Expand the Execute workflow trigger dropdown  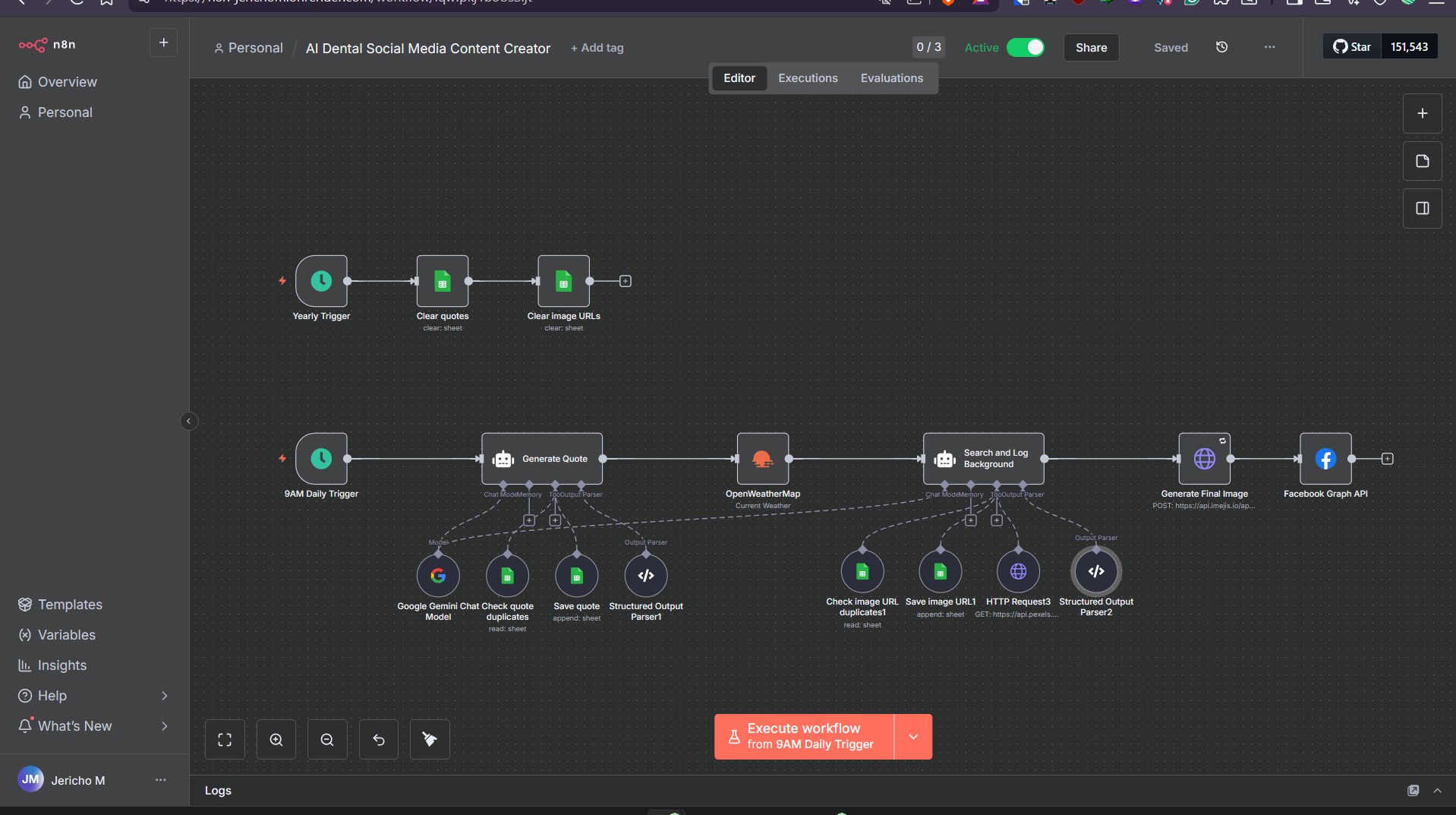[x=913, y=737]
